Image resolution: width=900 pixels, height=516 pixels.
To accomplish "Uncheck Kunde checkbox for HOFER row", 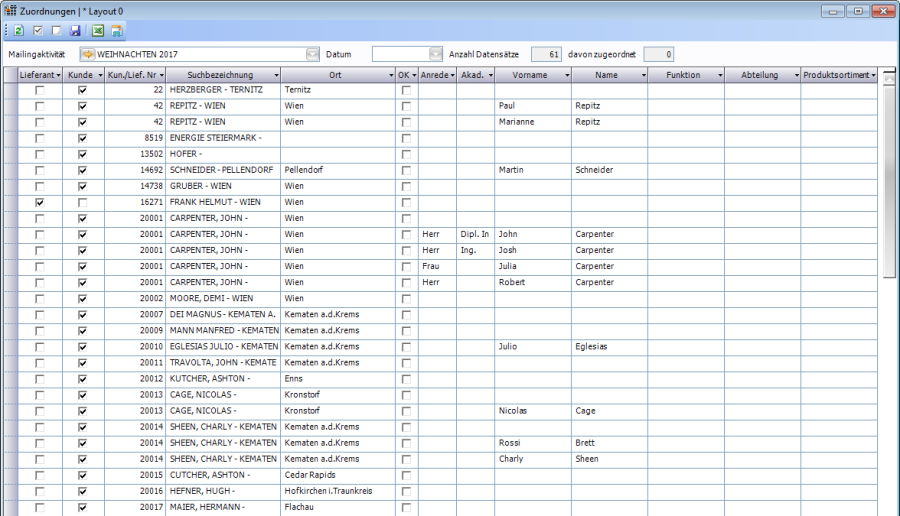I will [x=82, y=154].
